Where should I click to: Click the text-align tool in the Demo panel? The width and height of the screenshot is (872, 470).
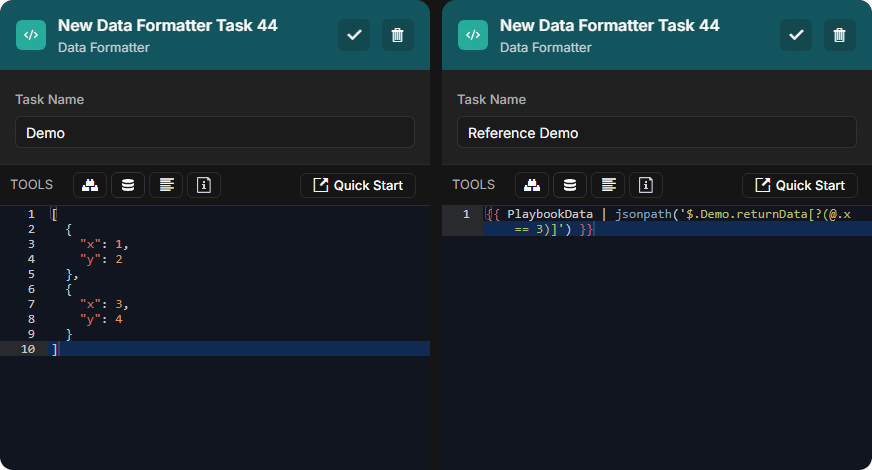coord(166,185)
